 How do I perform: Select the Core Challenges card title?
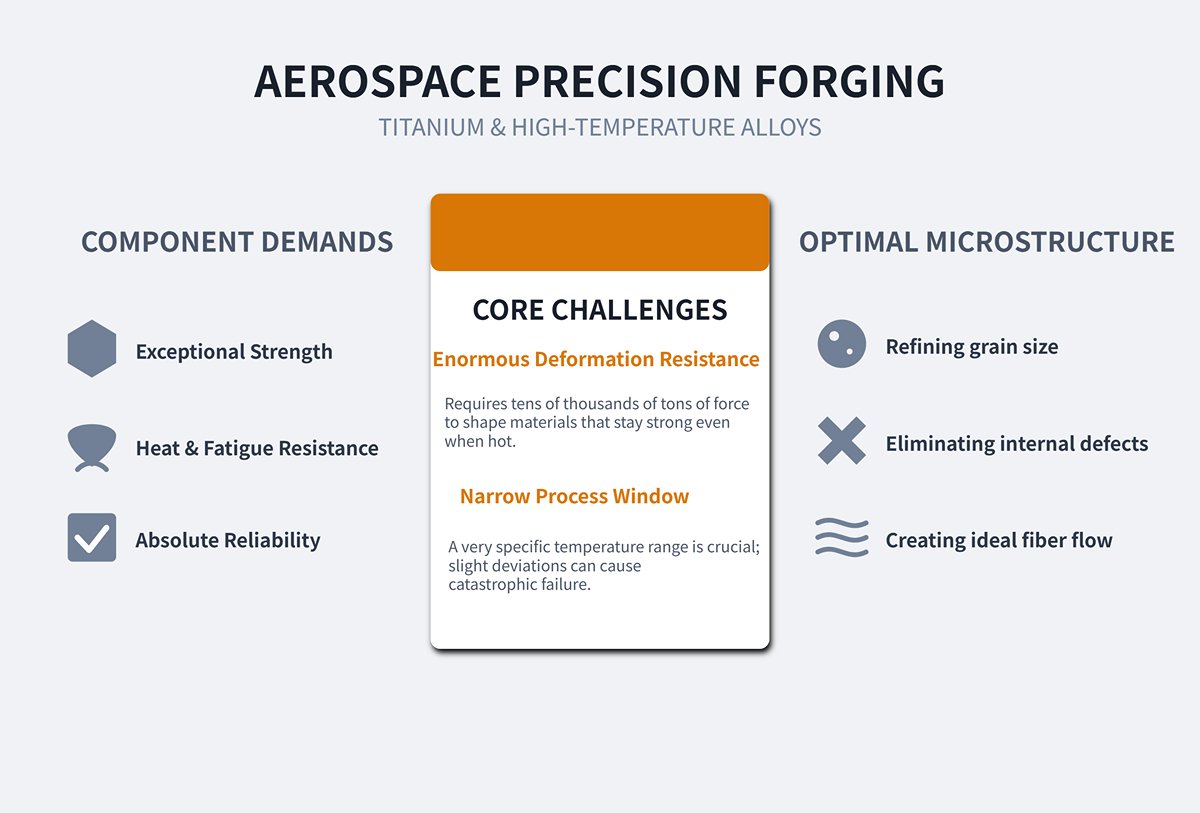pyautogui.click(x=600, y=310)
